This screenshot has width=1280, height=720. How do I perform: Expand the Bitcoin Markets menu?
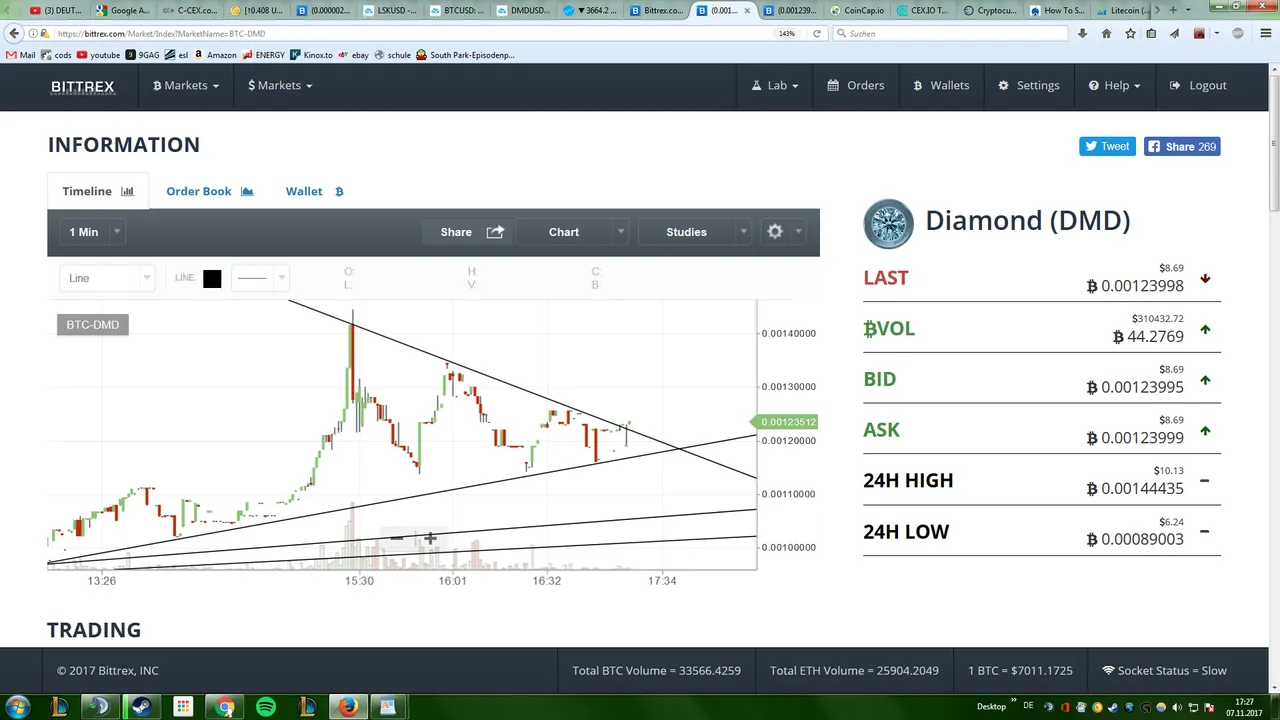pyautogui.click(x=185, y=86)
